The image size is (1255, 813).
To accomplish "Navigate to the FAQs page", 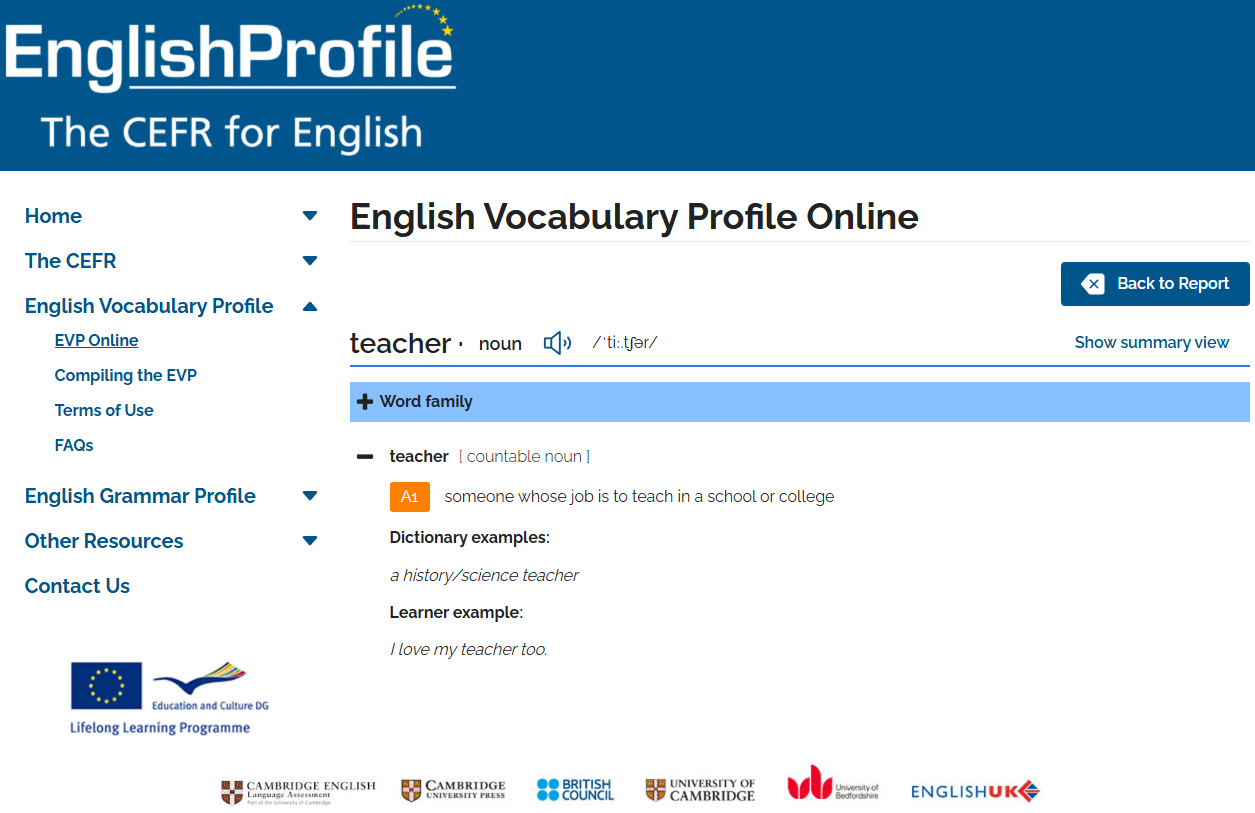I will point(73,444).
